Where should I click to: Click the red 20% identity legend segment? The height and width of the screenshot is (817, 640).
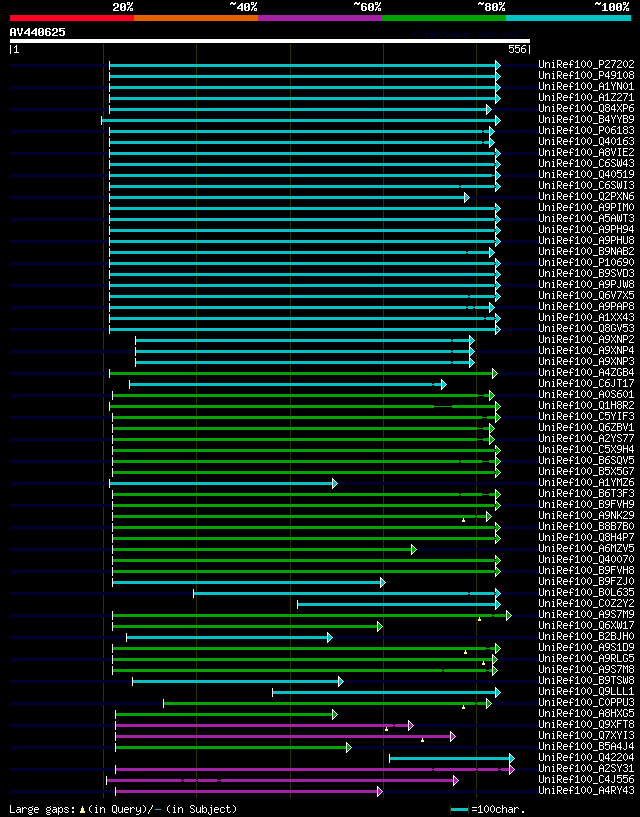point(72,18)
